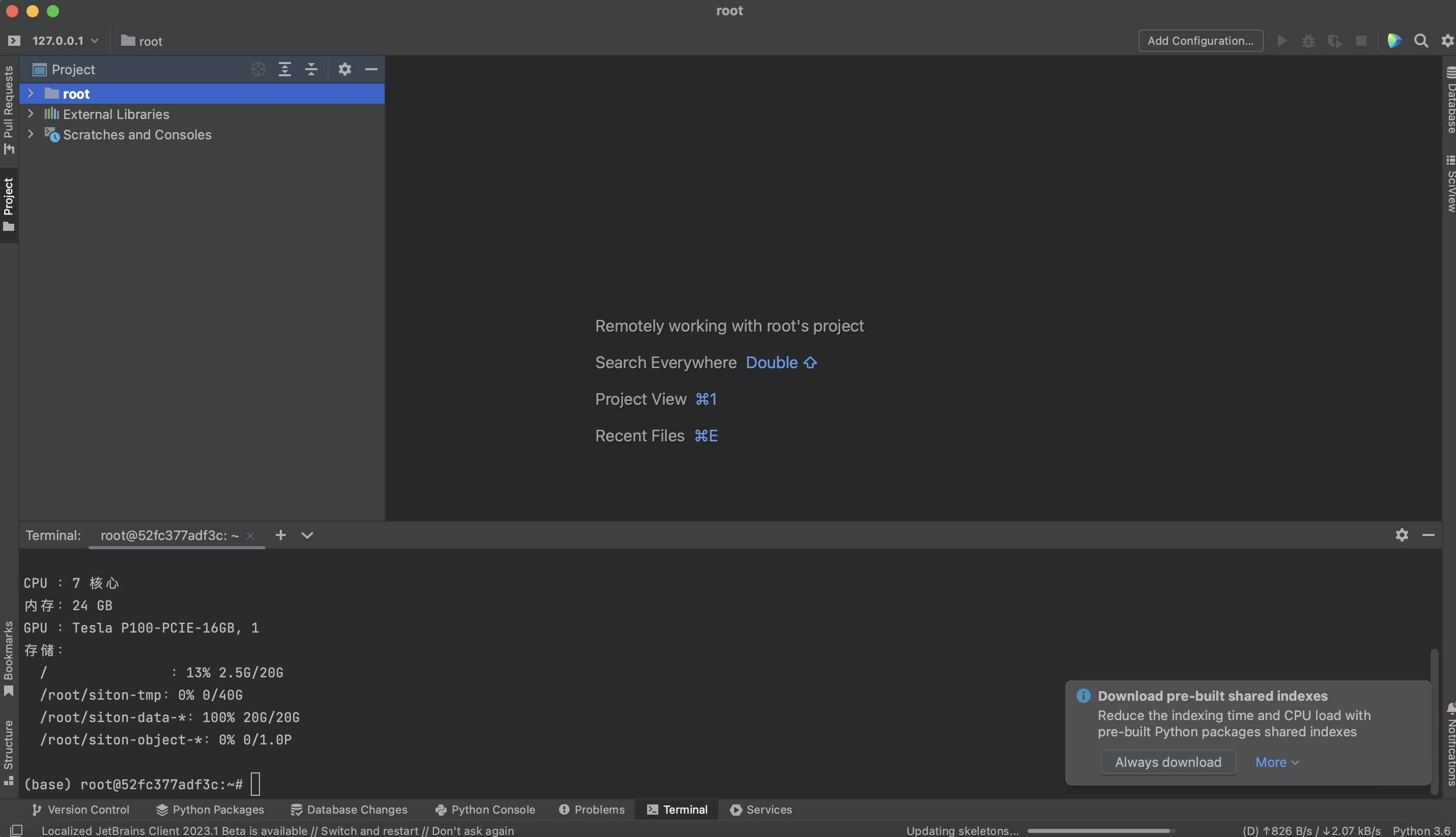This screenshot has height=837, width=1456.
Task: Click Select Opened File crosshair icon
Action: 258,70
